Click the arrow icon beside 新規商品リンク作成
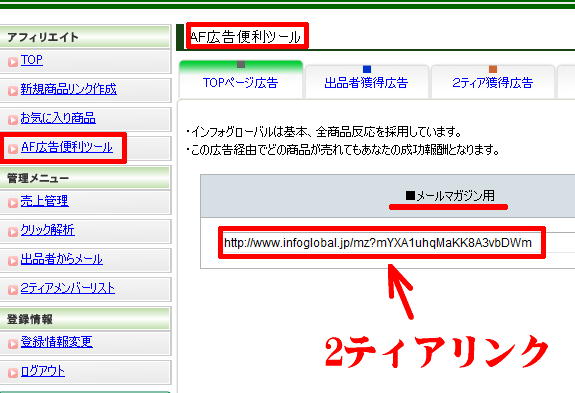Viewport: 575px width, 393px height. (13, 91)
